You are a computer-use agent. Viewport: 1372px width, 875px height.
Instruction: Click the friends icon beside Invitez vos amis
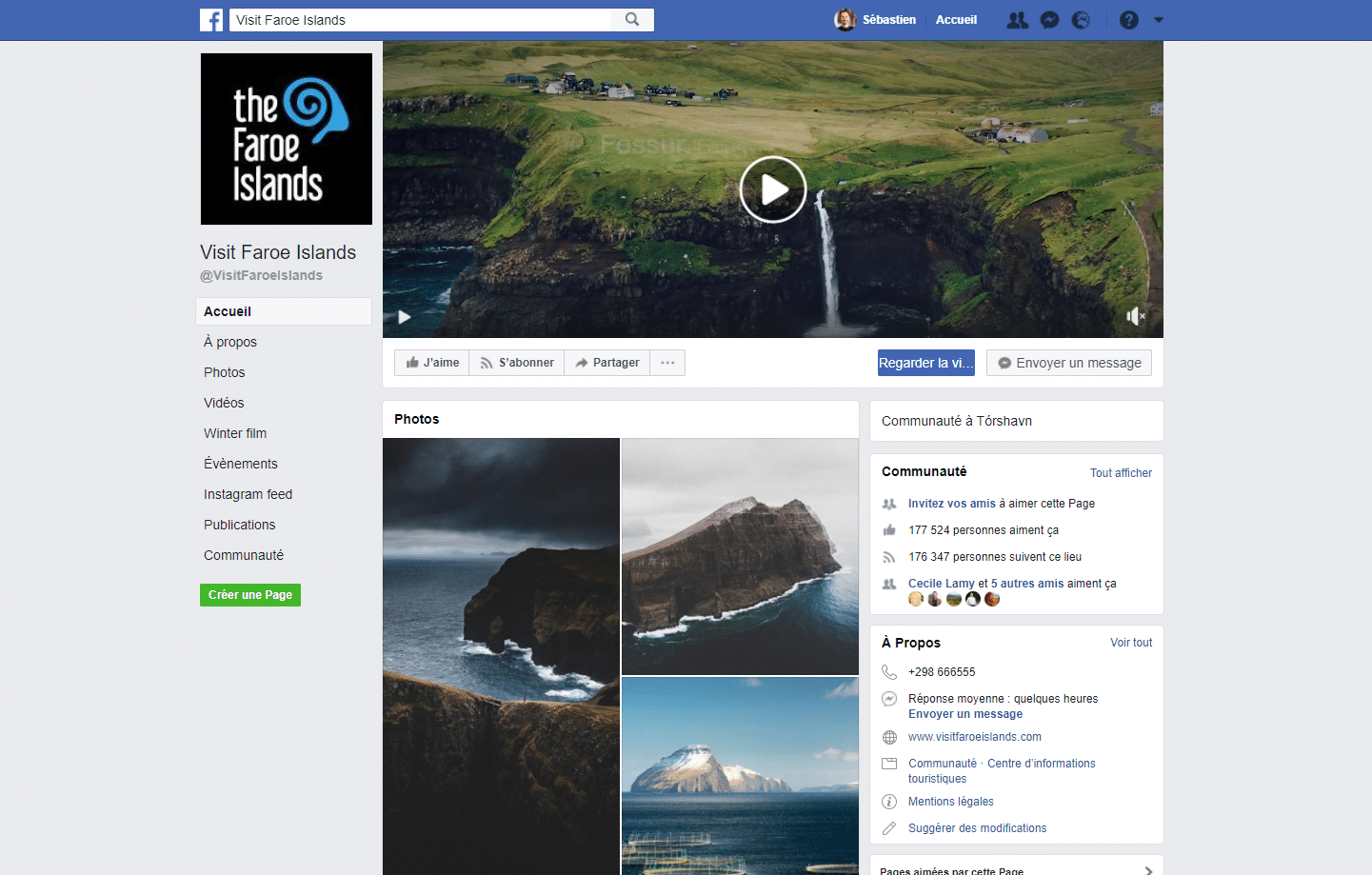point(889,504)
